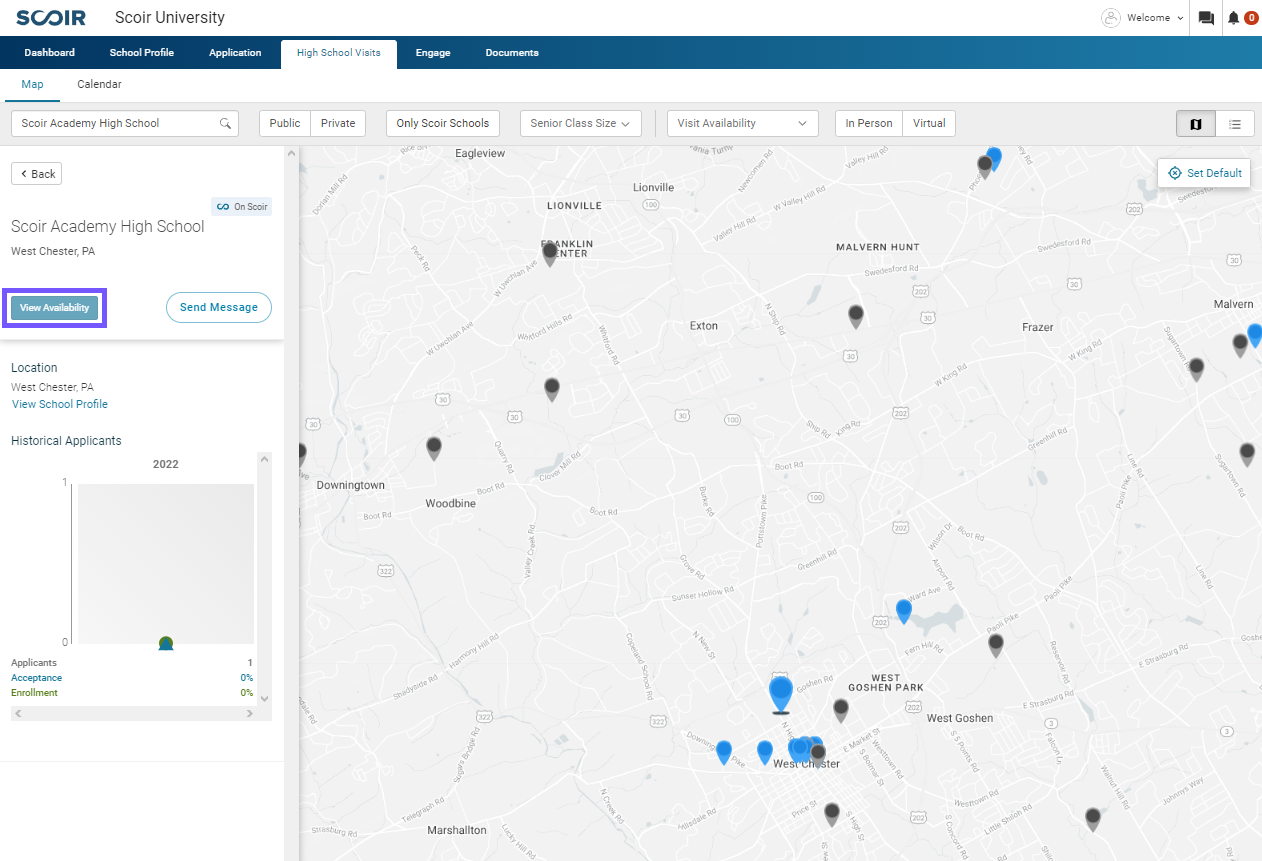The width and height of the screenshot is (1262, 861).
Task: Click the Scoir University title text
Action: tap(170, 18)
